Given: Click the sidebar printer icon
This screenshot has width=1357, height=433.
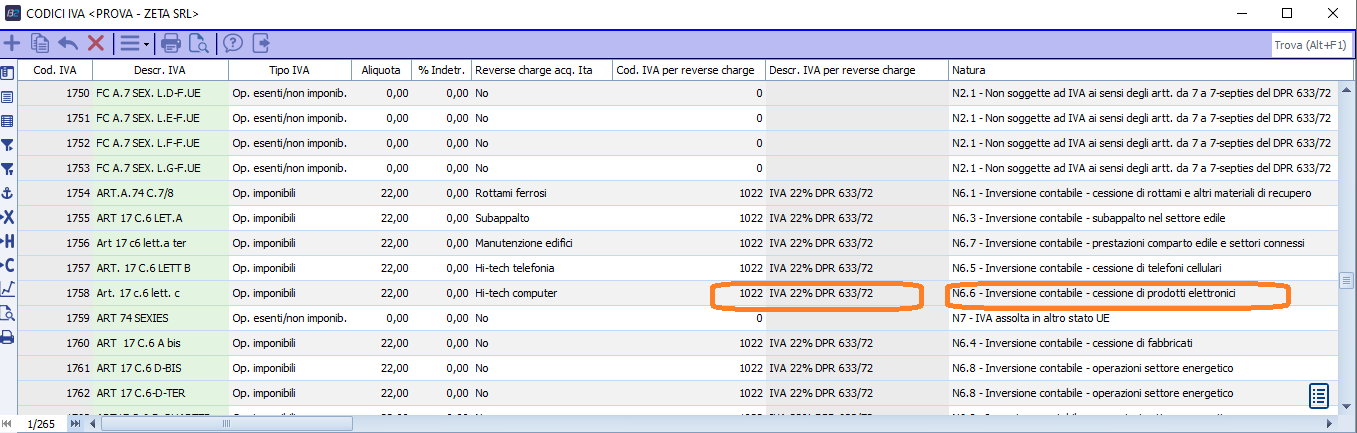Looking at the screenshot, I should [7, 337].
